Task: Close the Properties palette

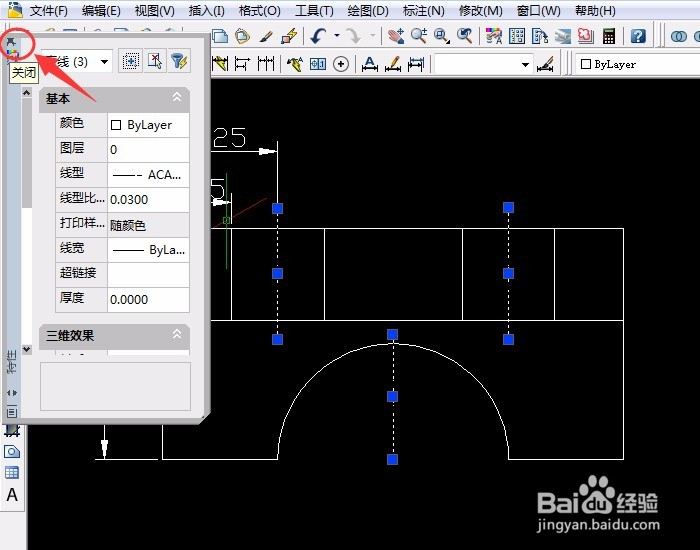Action: pyautogui.click(x=11, y=42)
